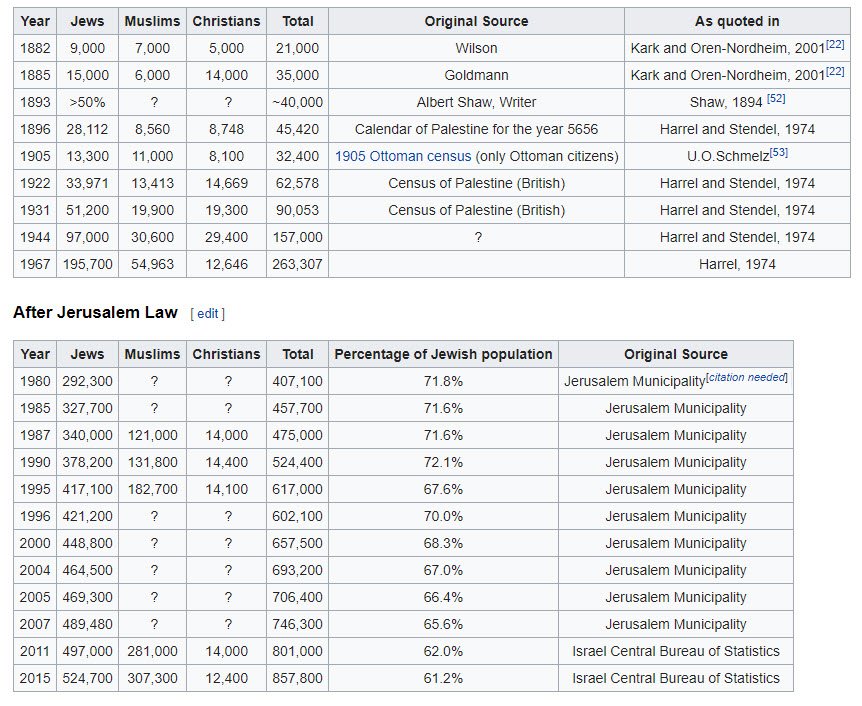Select the 71.8% cell for 1980
The height and width of the screenshot is (706, 862).
tap(443, 381)
